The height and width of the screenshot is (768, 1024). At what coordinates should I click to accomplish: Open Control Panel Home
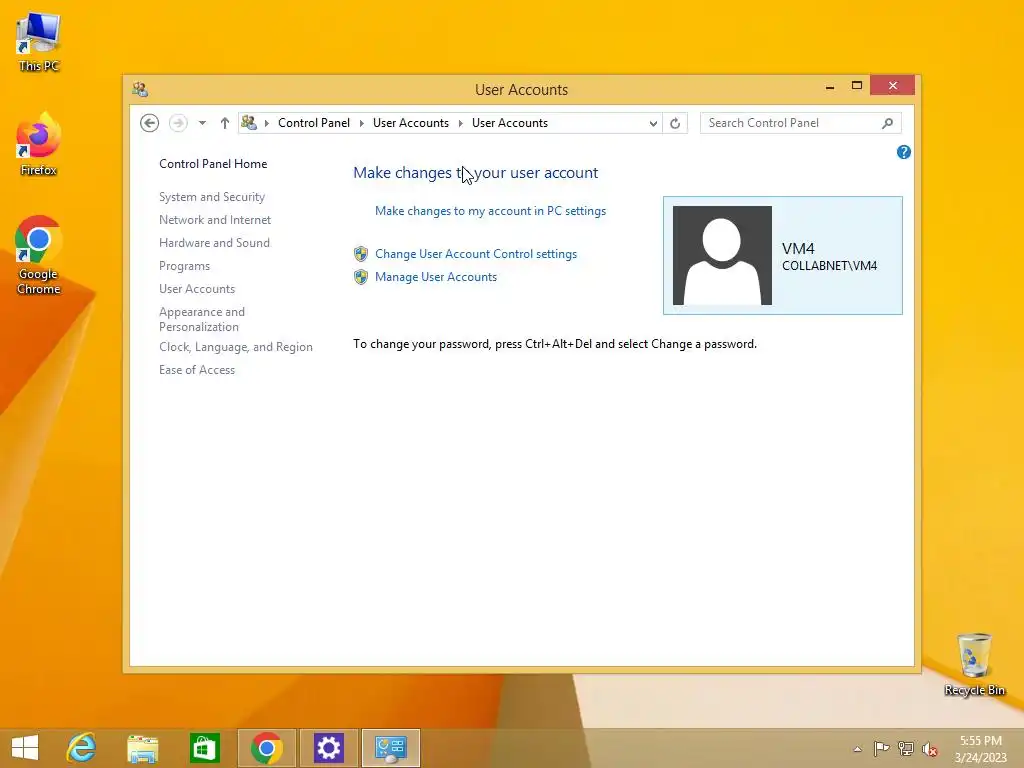(x=213, y=164)
